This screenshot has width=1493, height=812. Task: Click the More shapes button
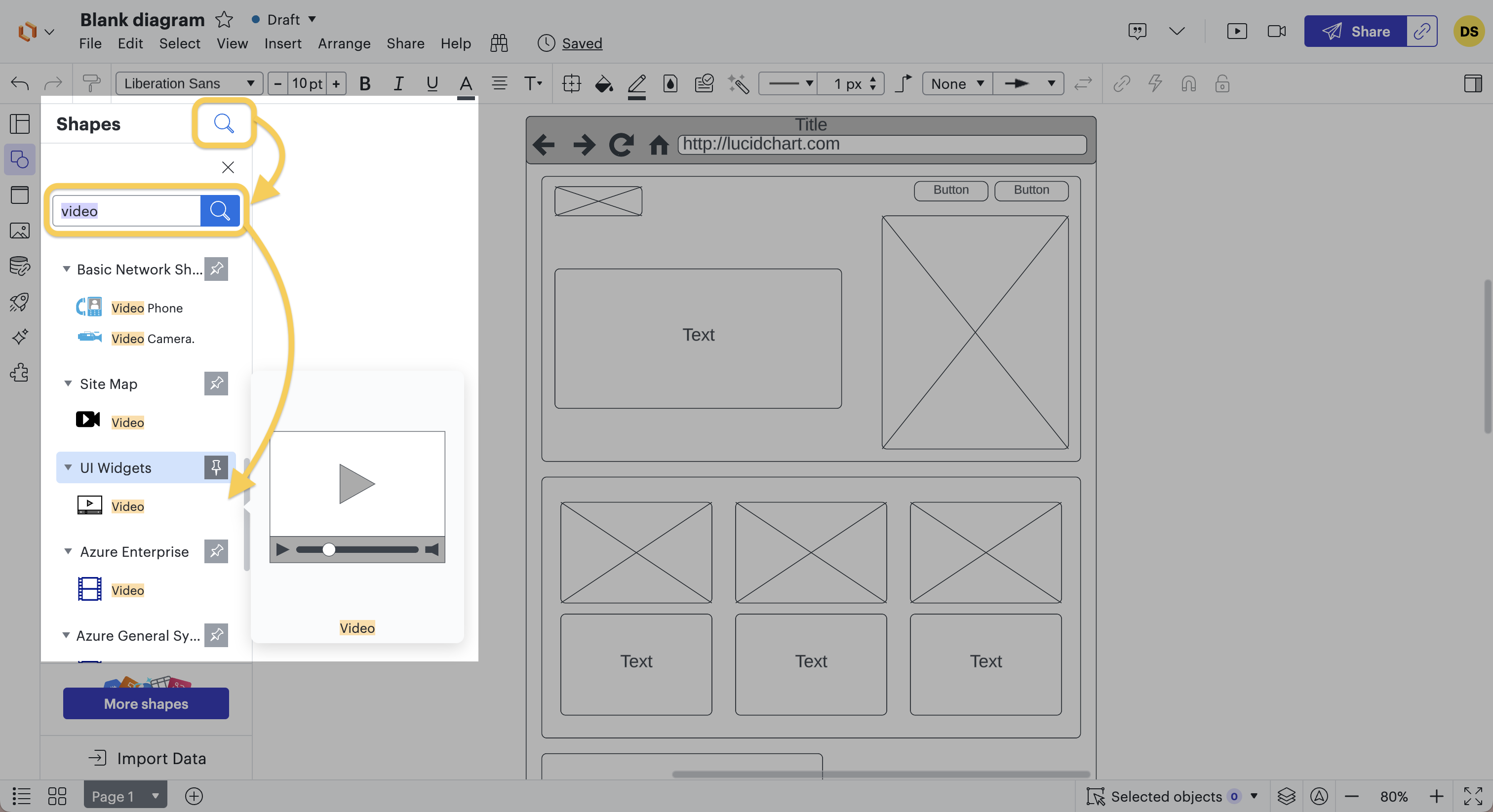coord(146,703)
